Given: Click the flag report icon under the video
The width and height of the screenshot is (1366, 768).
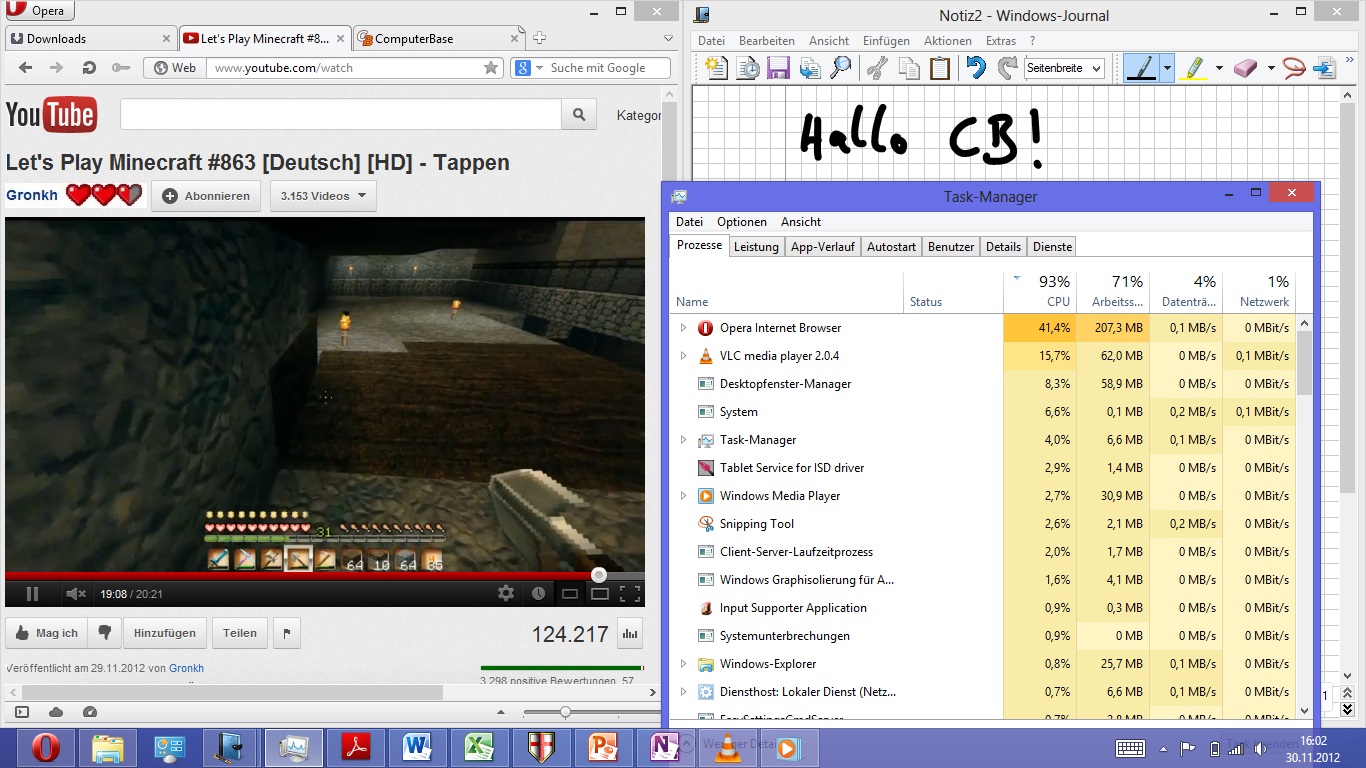Looking at the screenshot, I should click(x=286, y=633).
